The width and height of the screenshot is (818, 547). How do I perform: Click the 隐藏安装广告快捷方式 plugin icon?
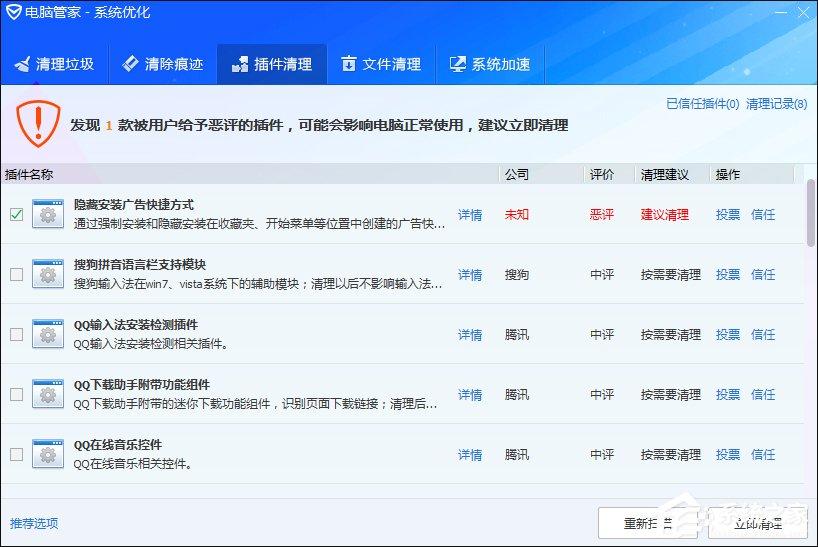pos(47,214)
